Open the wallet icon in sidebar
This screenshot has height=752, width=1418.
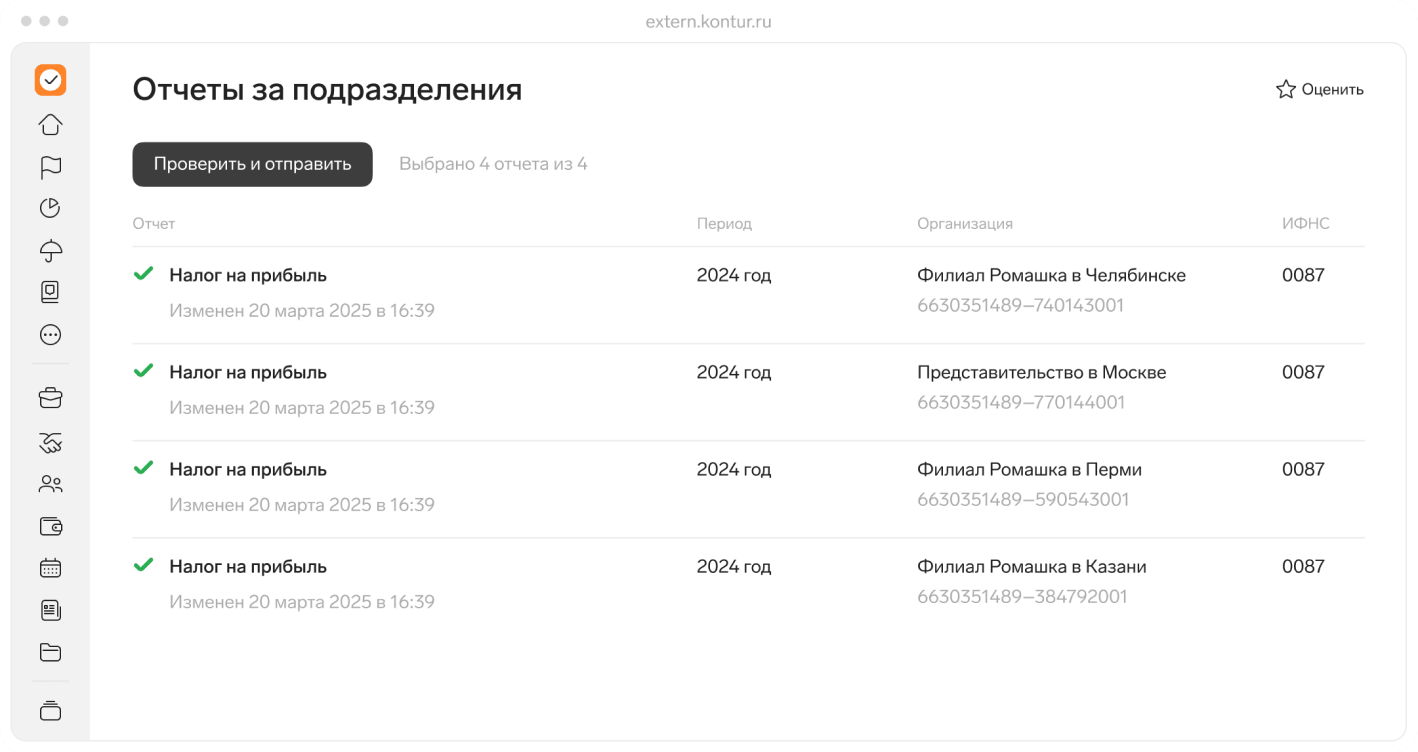[x=50, y=526]
